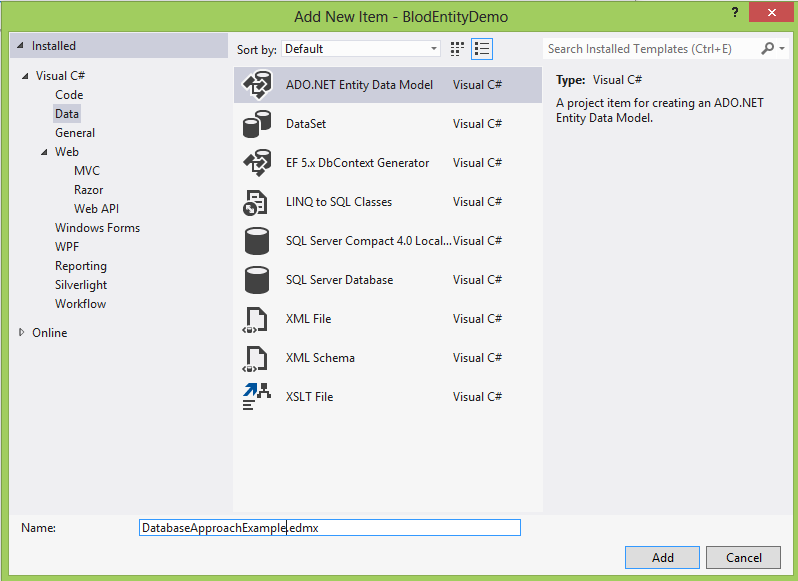The image size is (798, 581).
Task: Click the Cancel button
Action: 743,558
